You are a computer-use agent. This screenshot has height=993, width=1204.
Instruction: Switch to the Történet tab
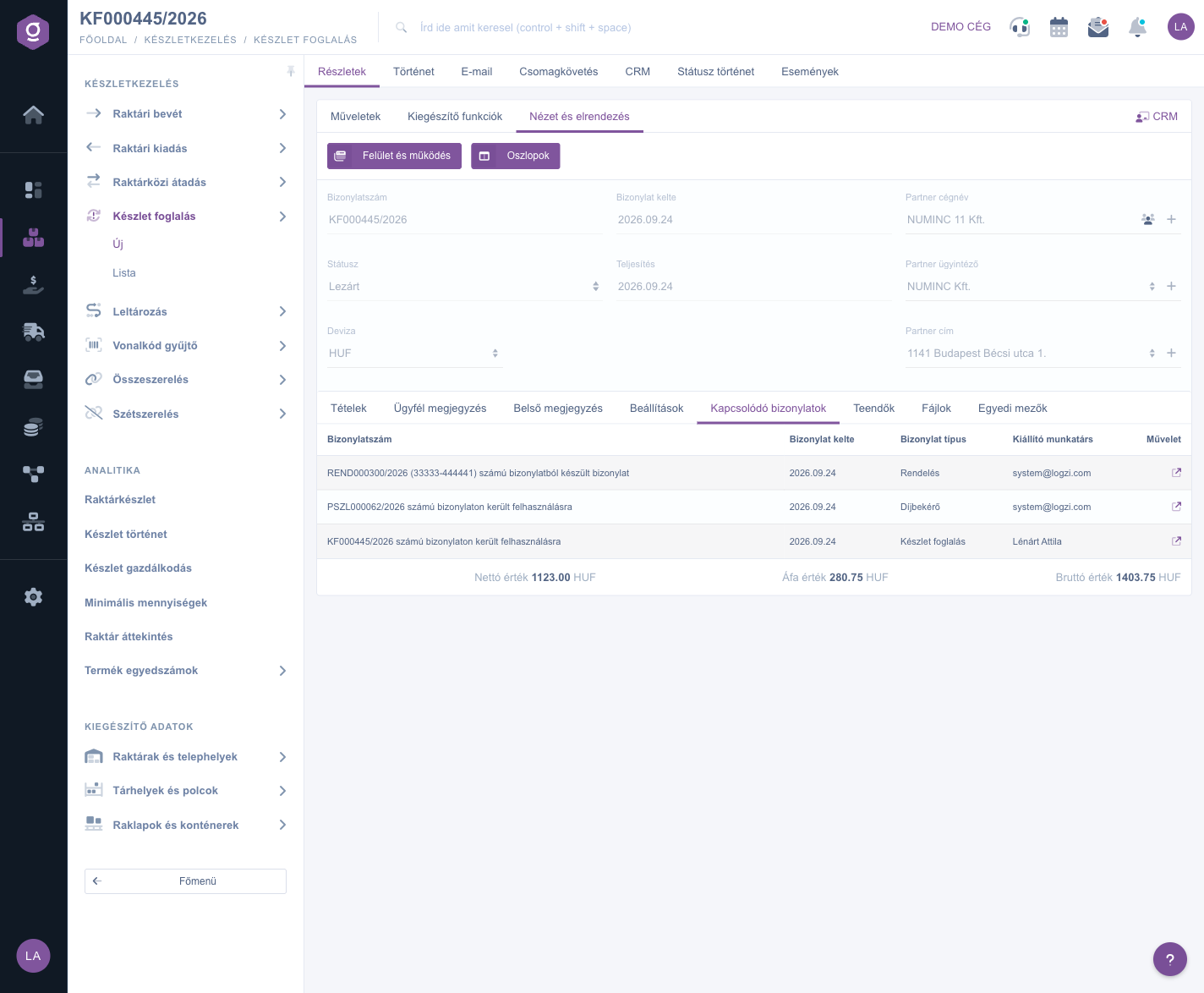point(413,72)
